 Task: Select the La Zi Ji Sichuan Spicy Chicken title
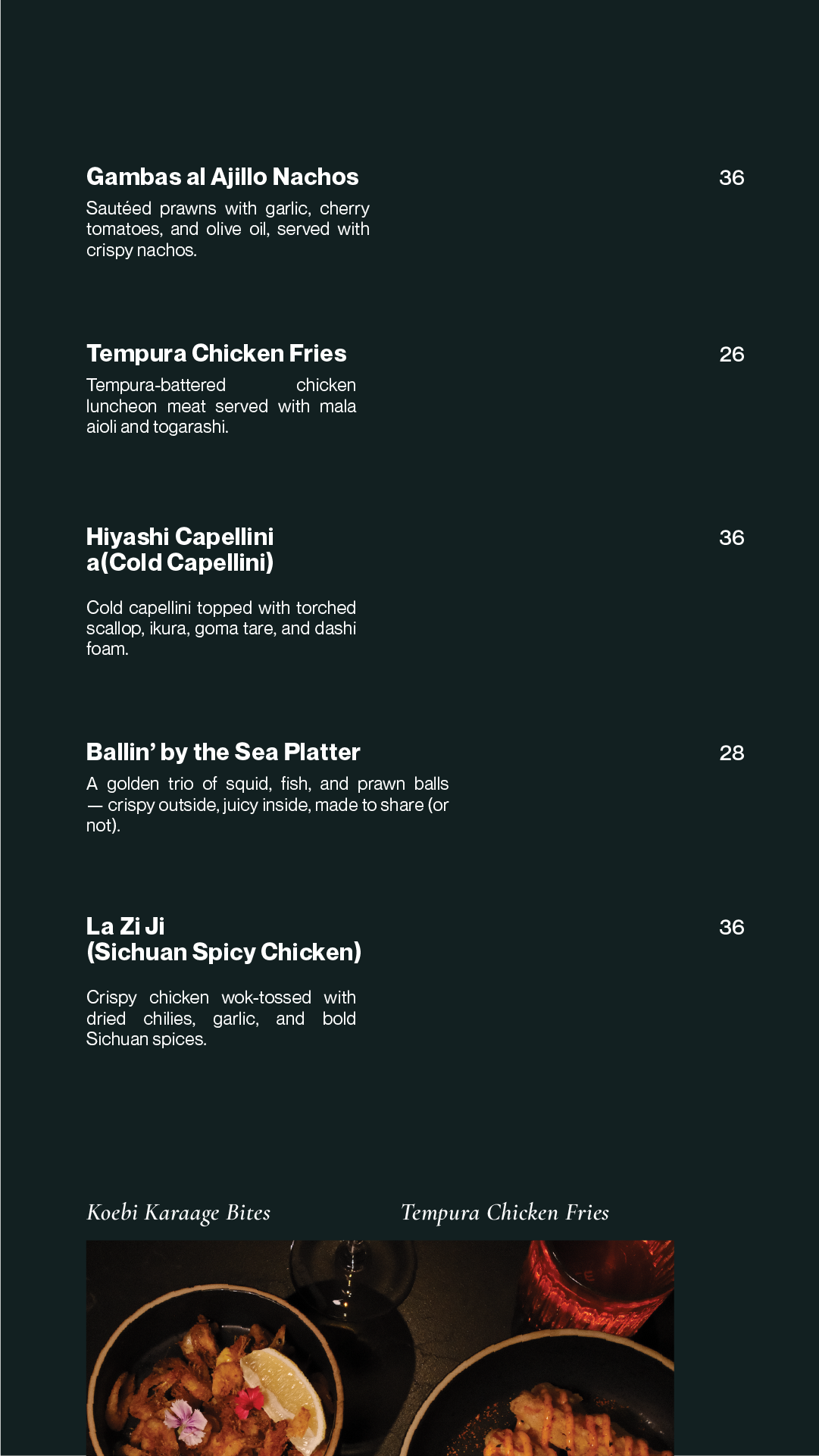pyautogui.click(x=224, y=939)
